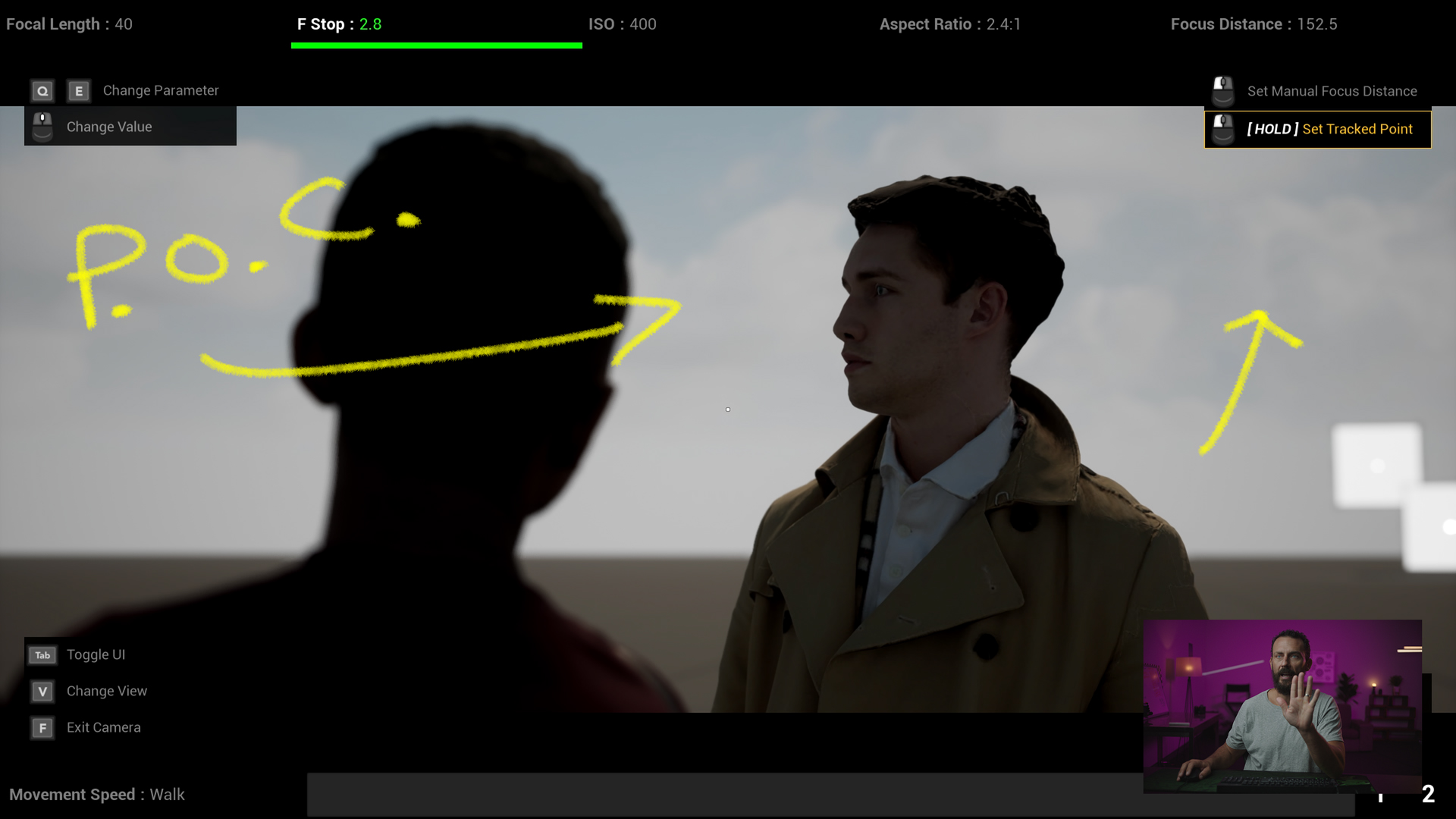Select the Aspect Ratio parameter
The width and height of the screenshot is (1456, 819).
click(949, 24)
